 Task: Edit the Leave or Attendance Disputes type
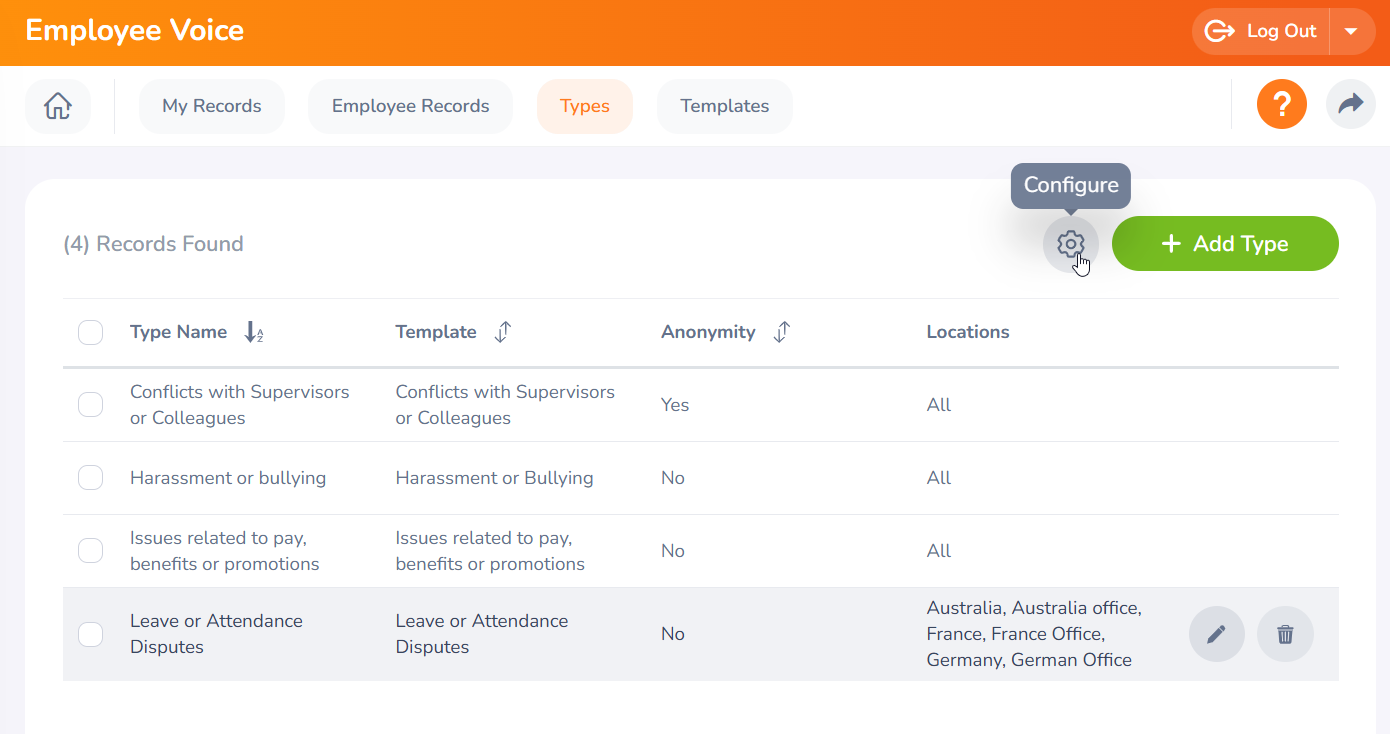tap(1216, 634)
